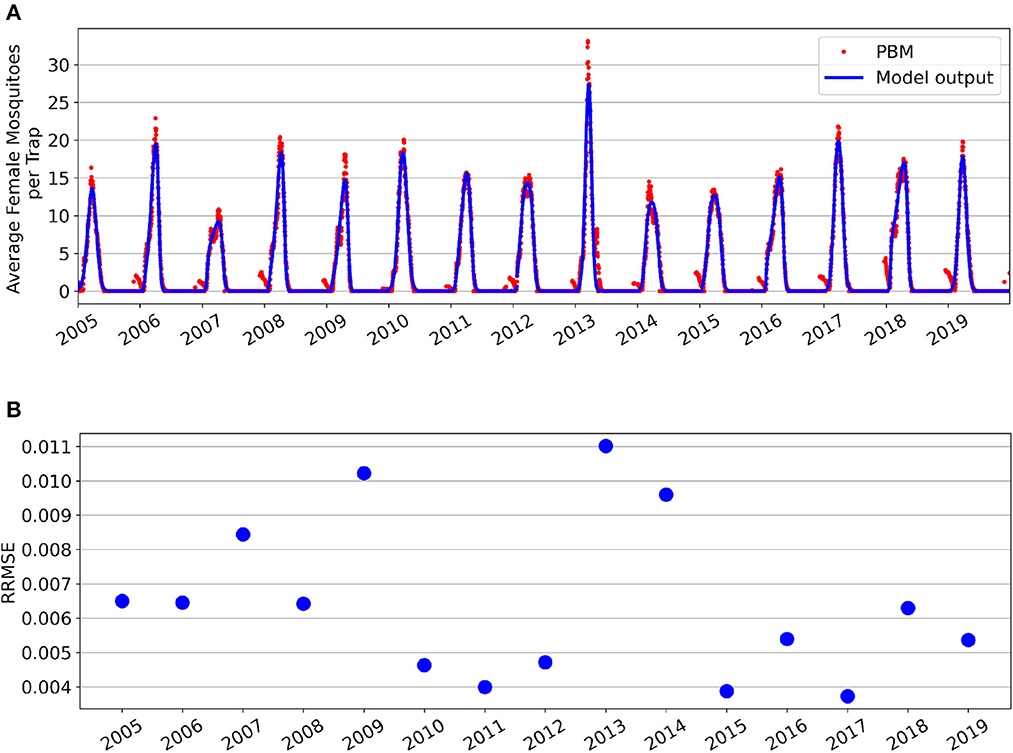The image size is (1013, 753).
Task: Click the 2008 x-axis label in panel A
Action: pyautogui.click(x=264, y=329)
